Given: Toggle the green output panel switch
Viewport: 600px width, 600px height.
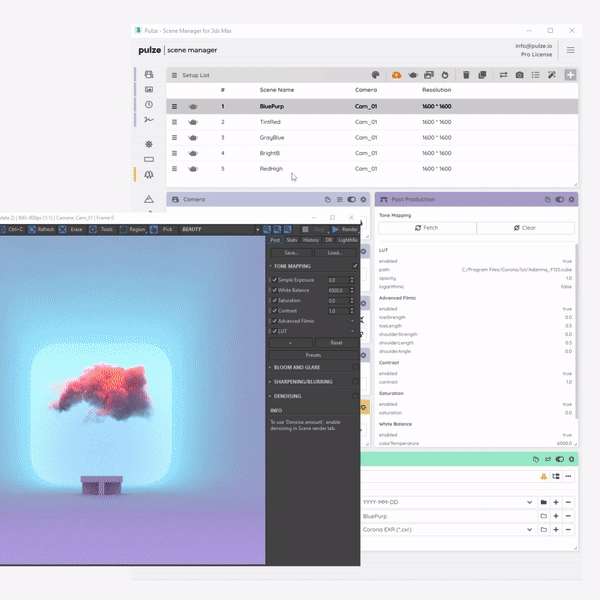Looking at the screenshot, I should point(559,459).
